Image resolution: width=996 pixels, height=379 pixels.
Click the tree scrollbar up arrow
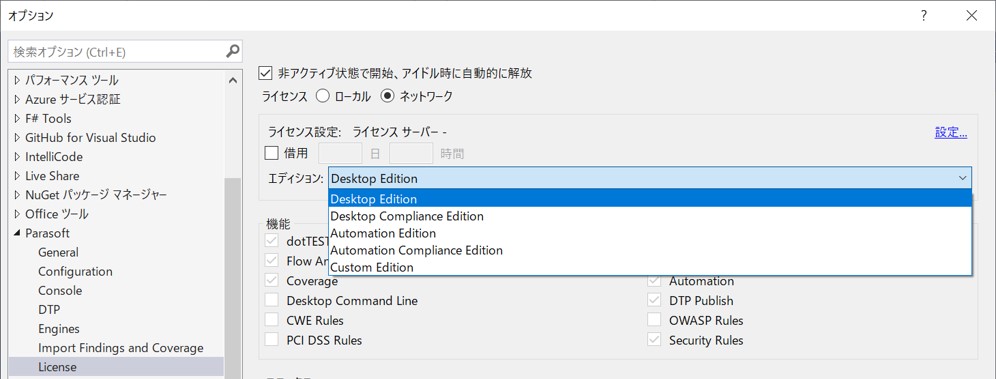coord(232,81)
